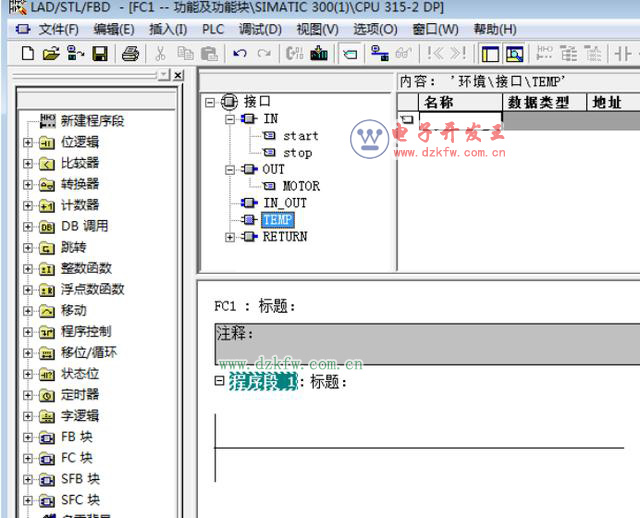
Task: Open the 文件(F) menu
Action: pos(59,29)
